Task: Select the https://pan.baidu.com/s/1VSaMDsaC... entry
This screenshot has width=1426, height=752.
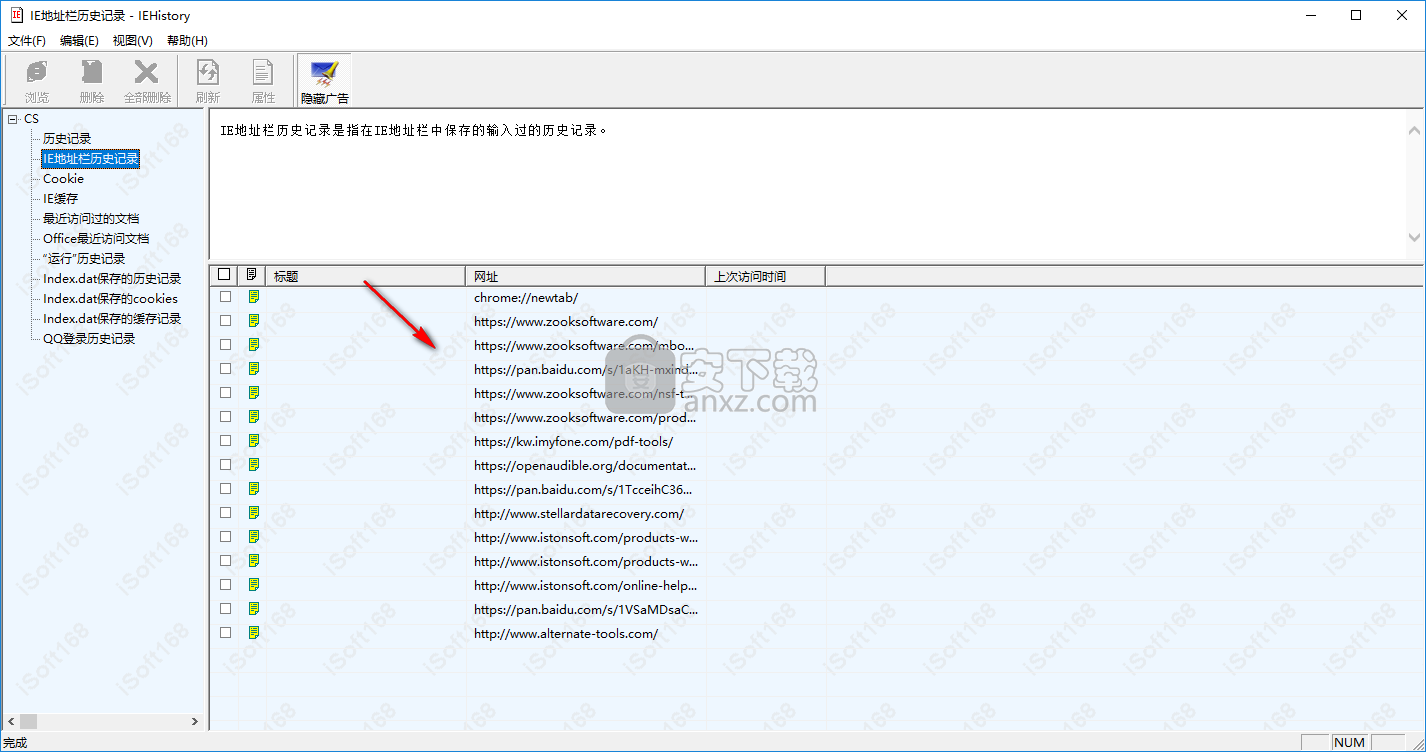Action: (x=586, y=610)
